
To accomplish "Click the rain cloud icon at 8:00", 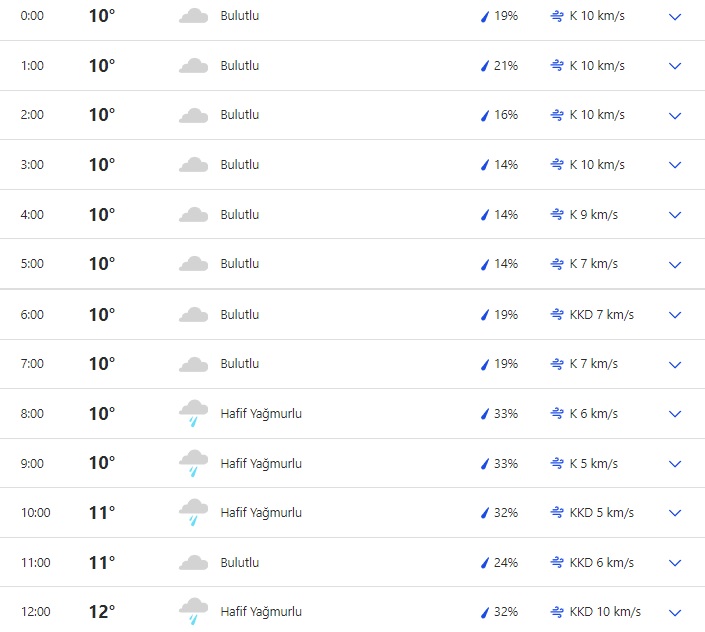I will coord(193,414).
